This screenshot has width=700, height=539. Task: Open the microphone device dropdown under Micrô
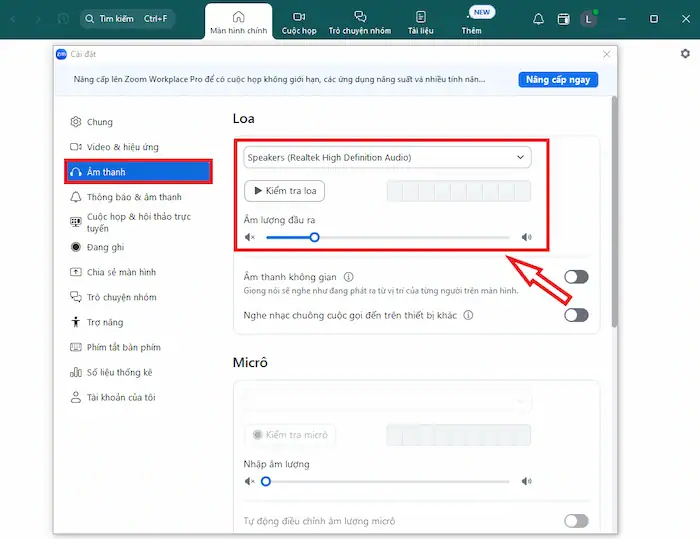click(387, 402)
